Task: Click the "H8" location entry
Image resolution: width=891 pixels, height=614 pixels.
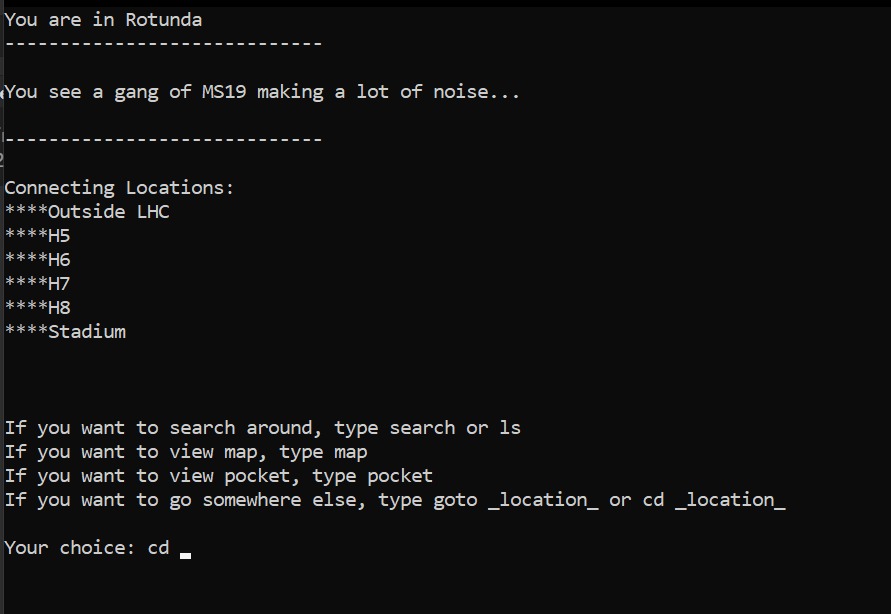Action: point(59,308)
